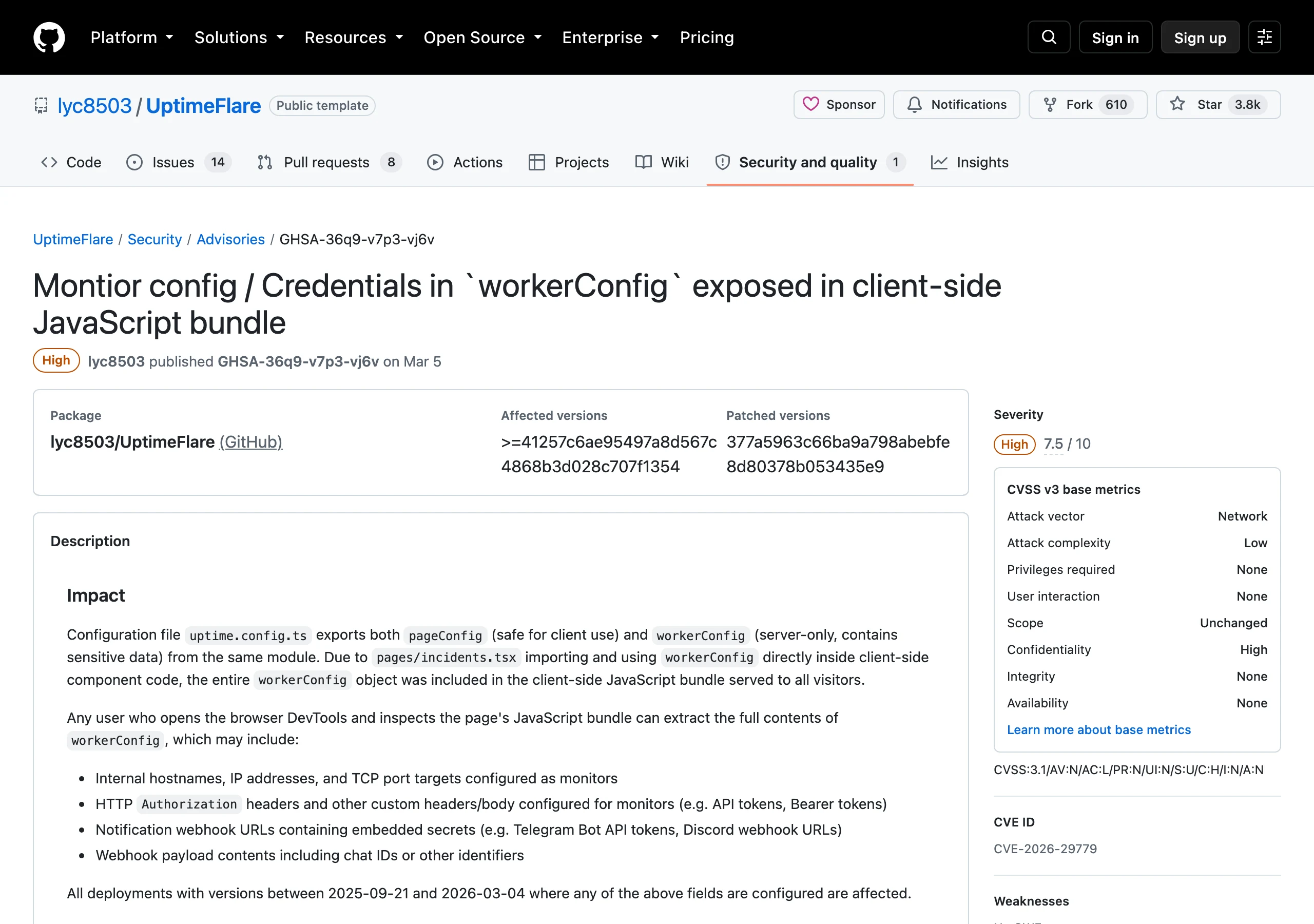Image resolution: width=1314 pixels, height=924 pixels.
Task: Click the Code angle-brackets icon
Action: click(x=49, y=163)
